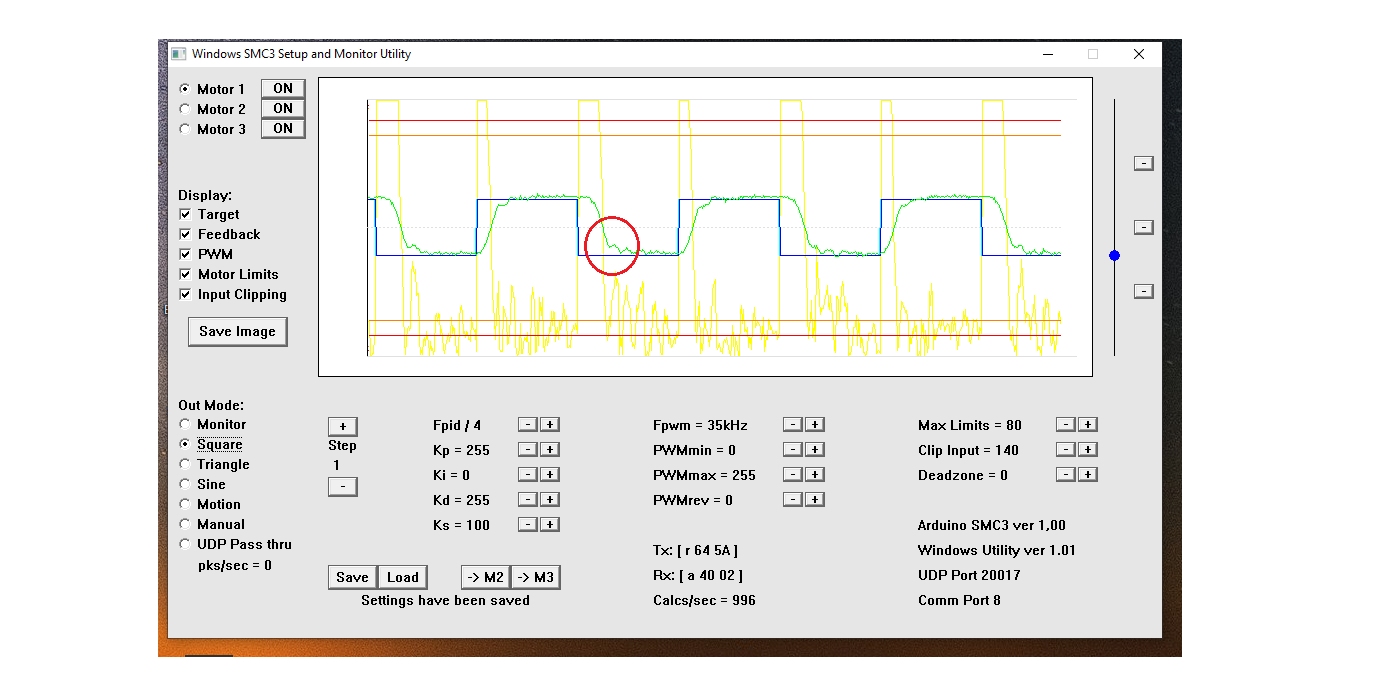Viewport: 1373px width, 699px height.
Task: Click the app icon in title bar
Action: 179,54
